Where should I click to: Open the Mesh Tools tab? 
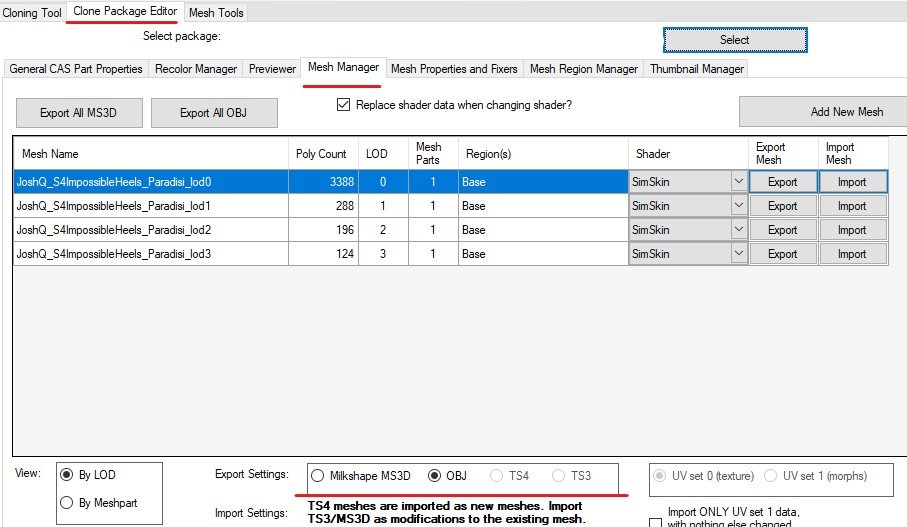pyautogui.click(x=216, y=12)
